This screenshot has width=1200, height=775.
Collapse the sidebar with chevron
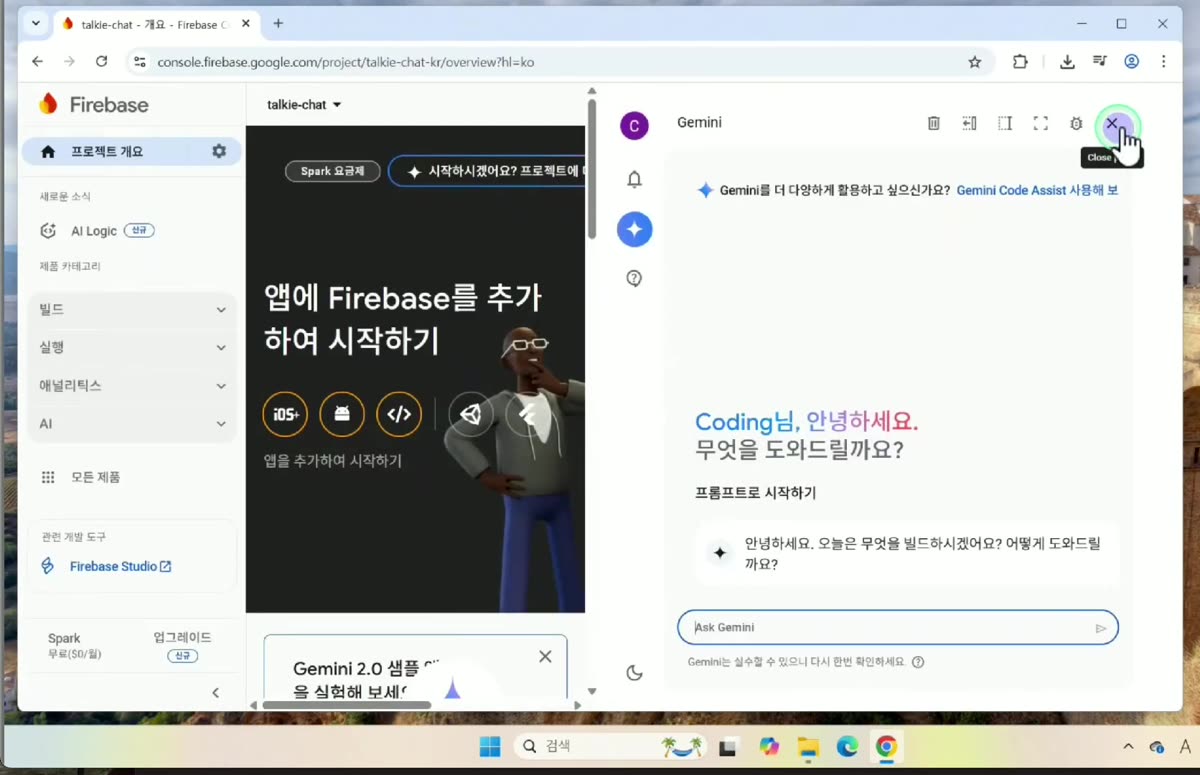216,692
